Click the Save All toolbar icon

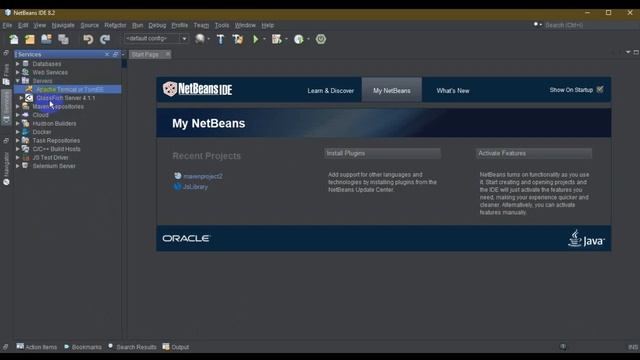pyautogui.click(x=63, y=39)
